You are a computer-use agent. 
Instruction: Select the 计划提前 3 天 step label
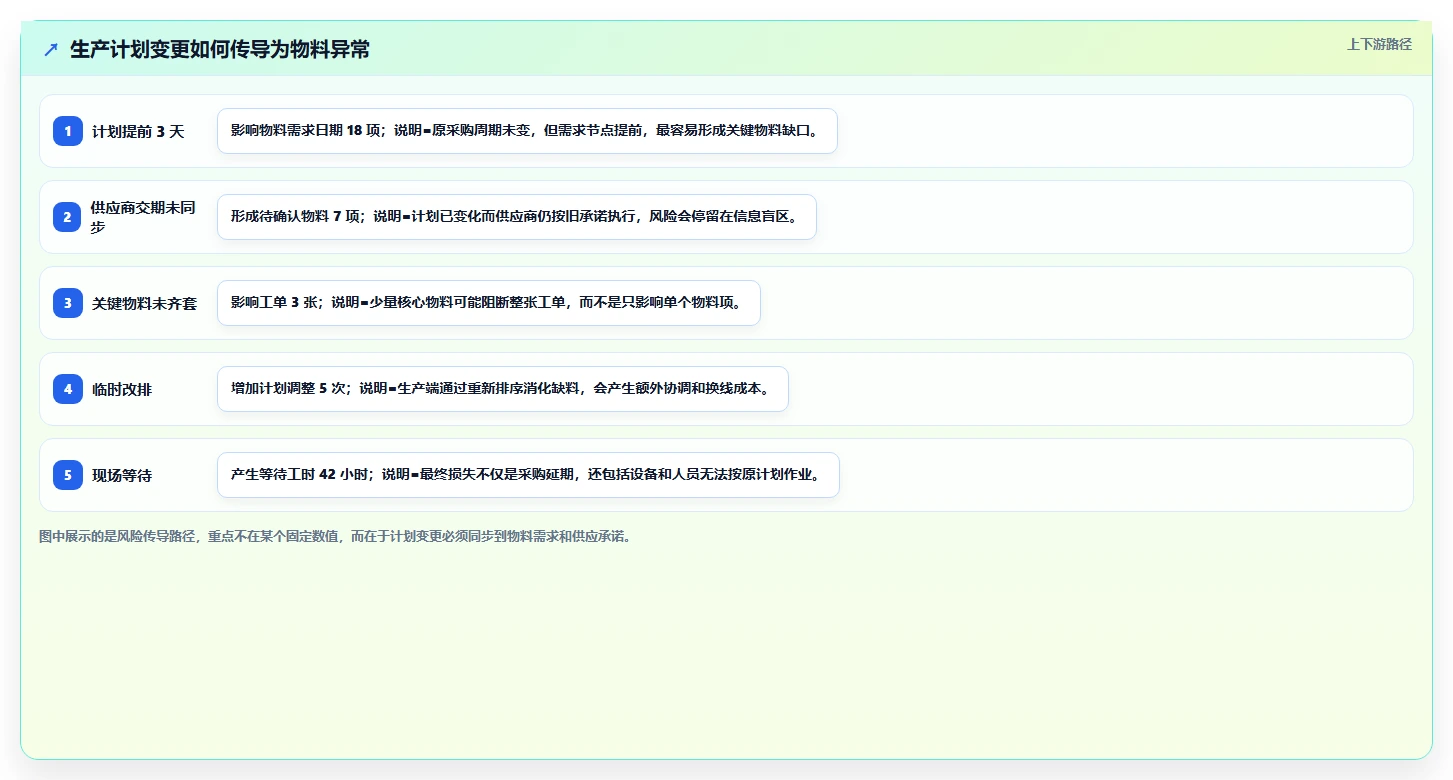(139, 132)
